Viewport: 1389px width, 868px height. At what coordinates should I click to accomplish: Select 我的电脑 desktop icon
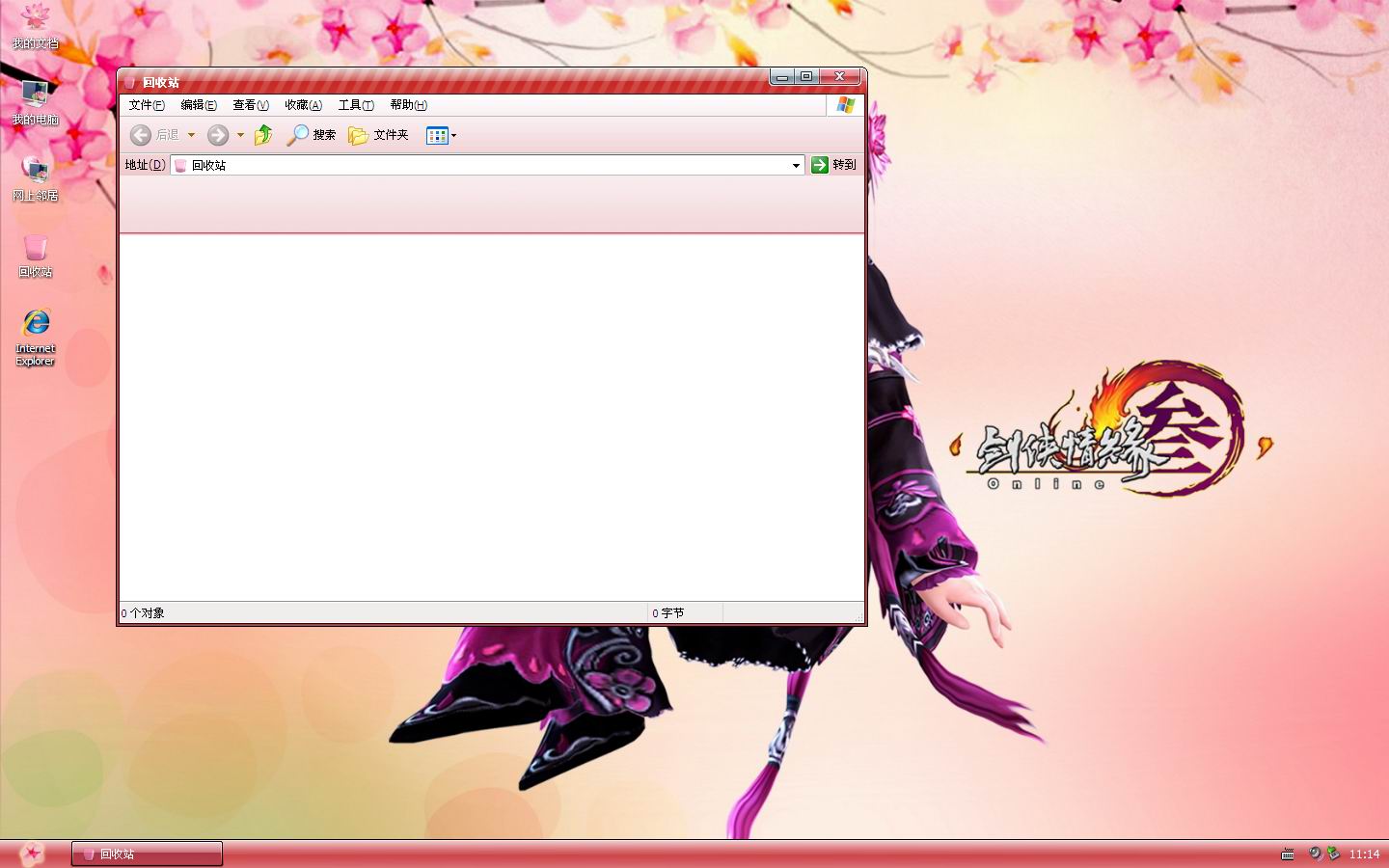pos(36,103)
